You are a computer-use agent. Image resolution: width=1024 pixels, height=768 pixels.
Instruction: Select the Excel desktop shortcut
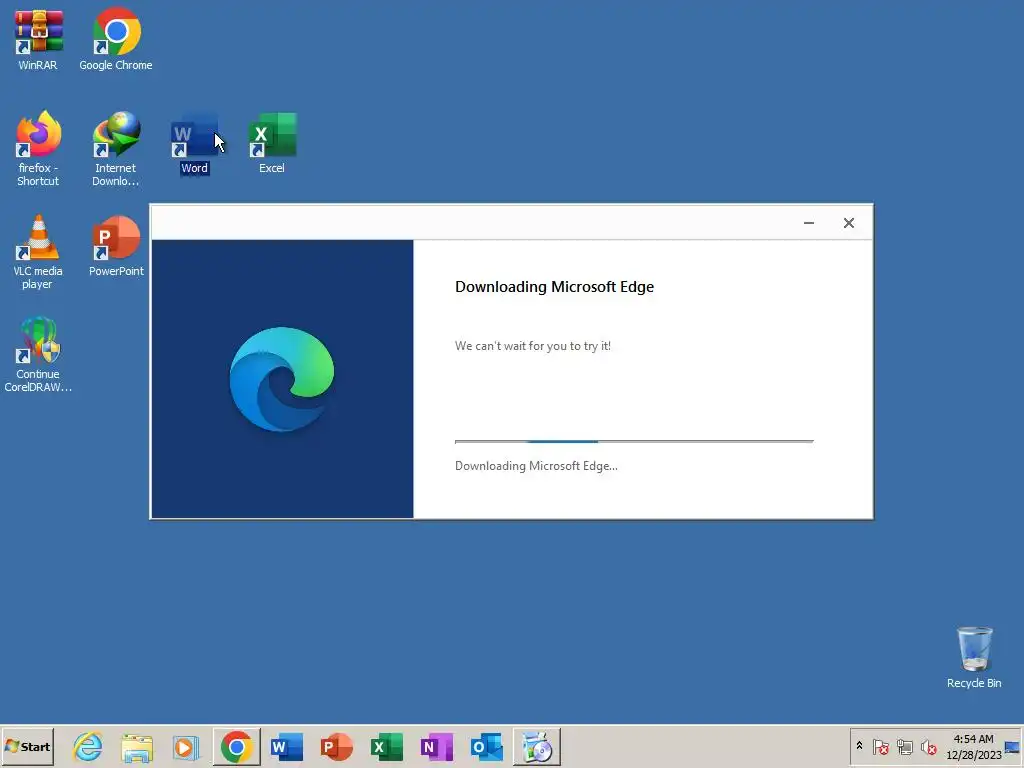(272, 144)
